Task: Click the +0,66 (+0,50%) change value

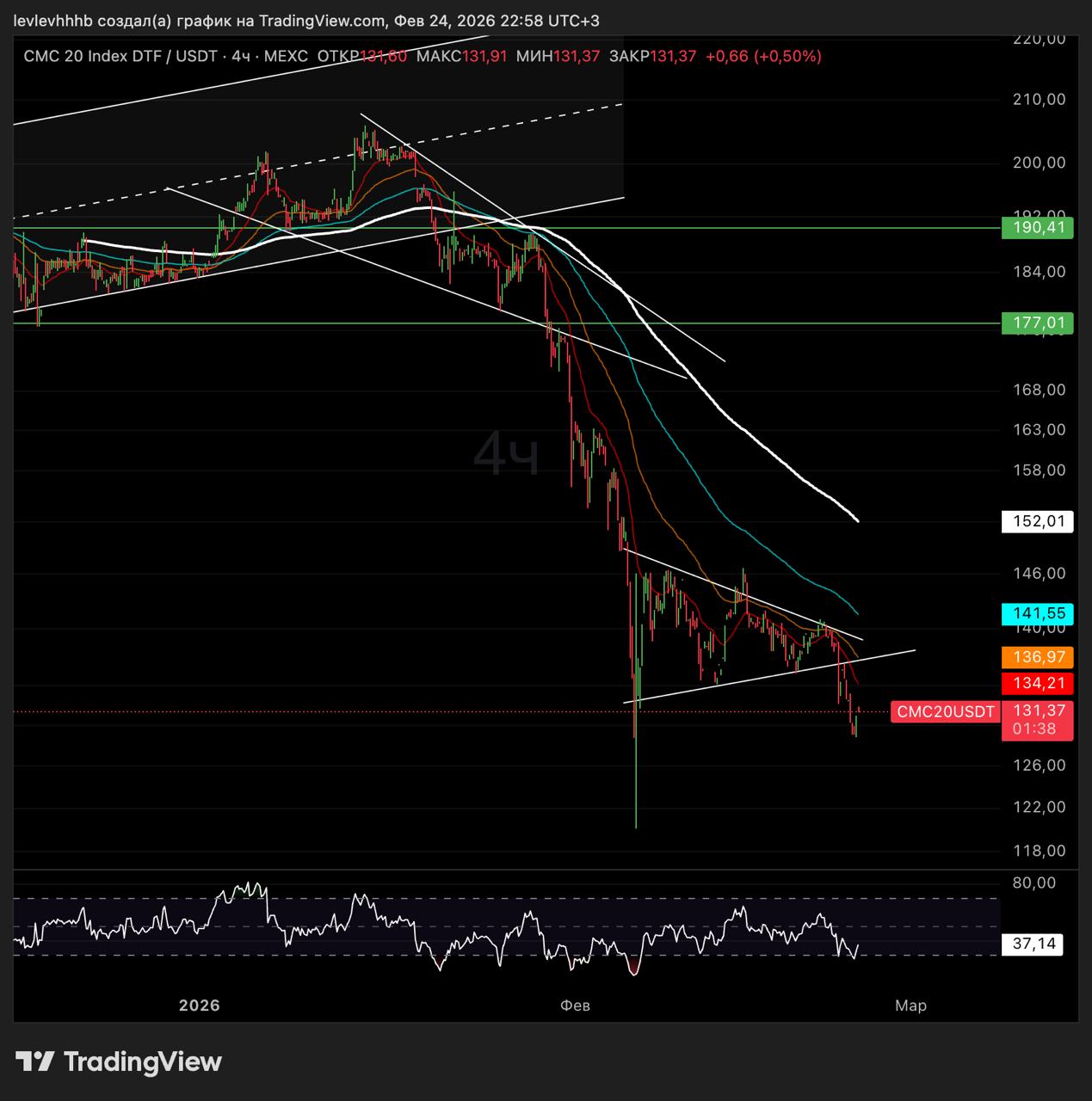Action: click(762, 56)
